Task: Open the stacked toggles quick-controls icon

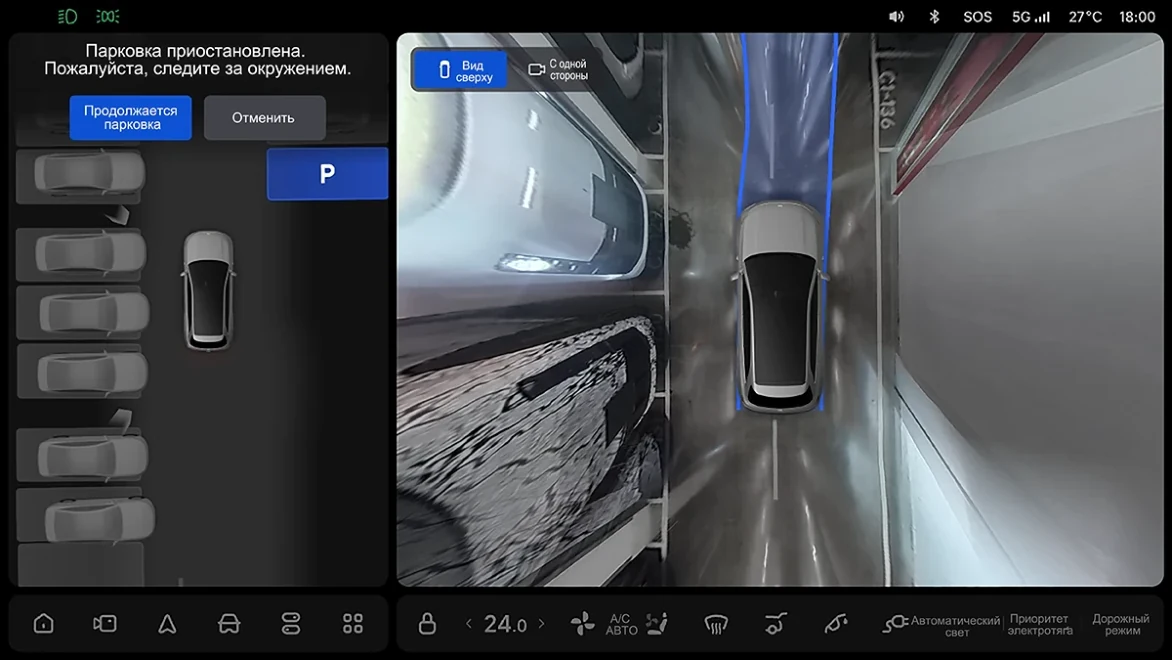Action: point(291,623)
